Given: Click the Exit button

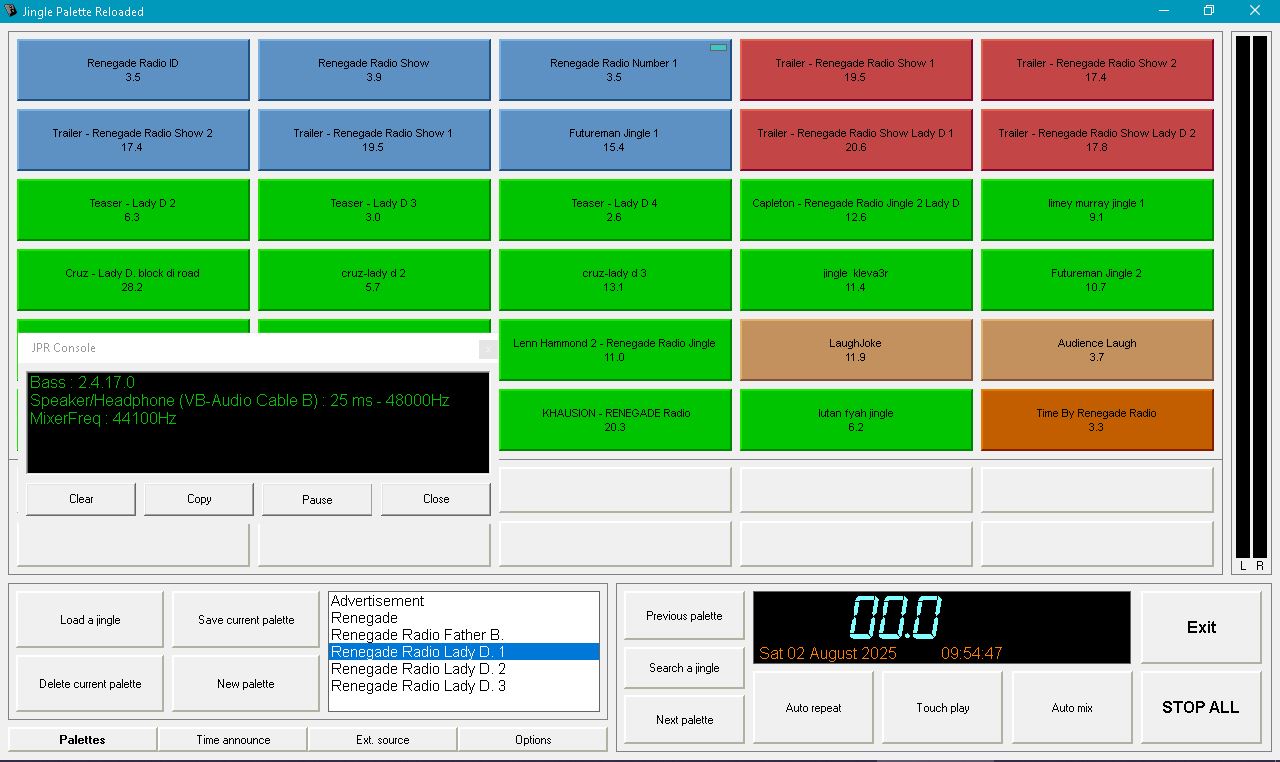Looking at the screenshot, I should click(1201, 627).
